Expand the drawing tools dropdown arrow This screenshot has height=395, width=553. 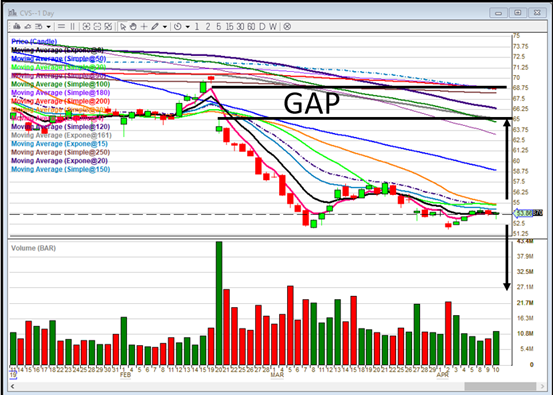[165, 27]
